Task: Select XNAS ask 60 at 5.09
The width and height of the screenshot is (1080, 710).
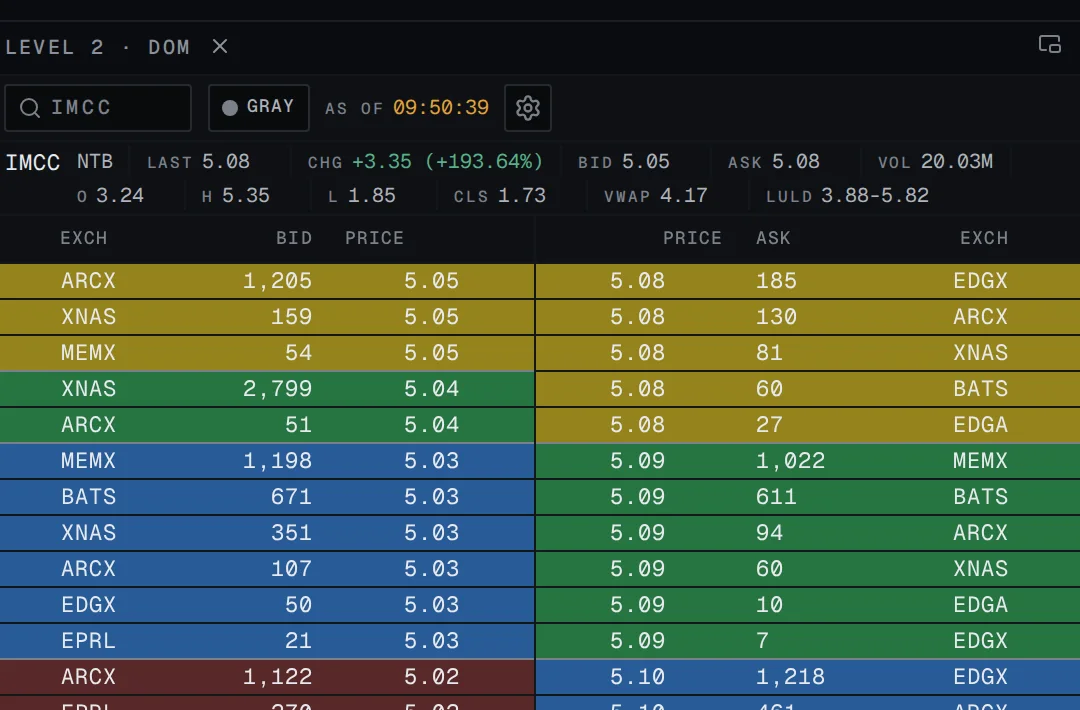Action: tap(808, 569)
